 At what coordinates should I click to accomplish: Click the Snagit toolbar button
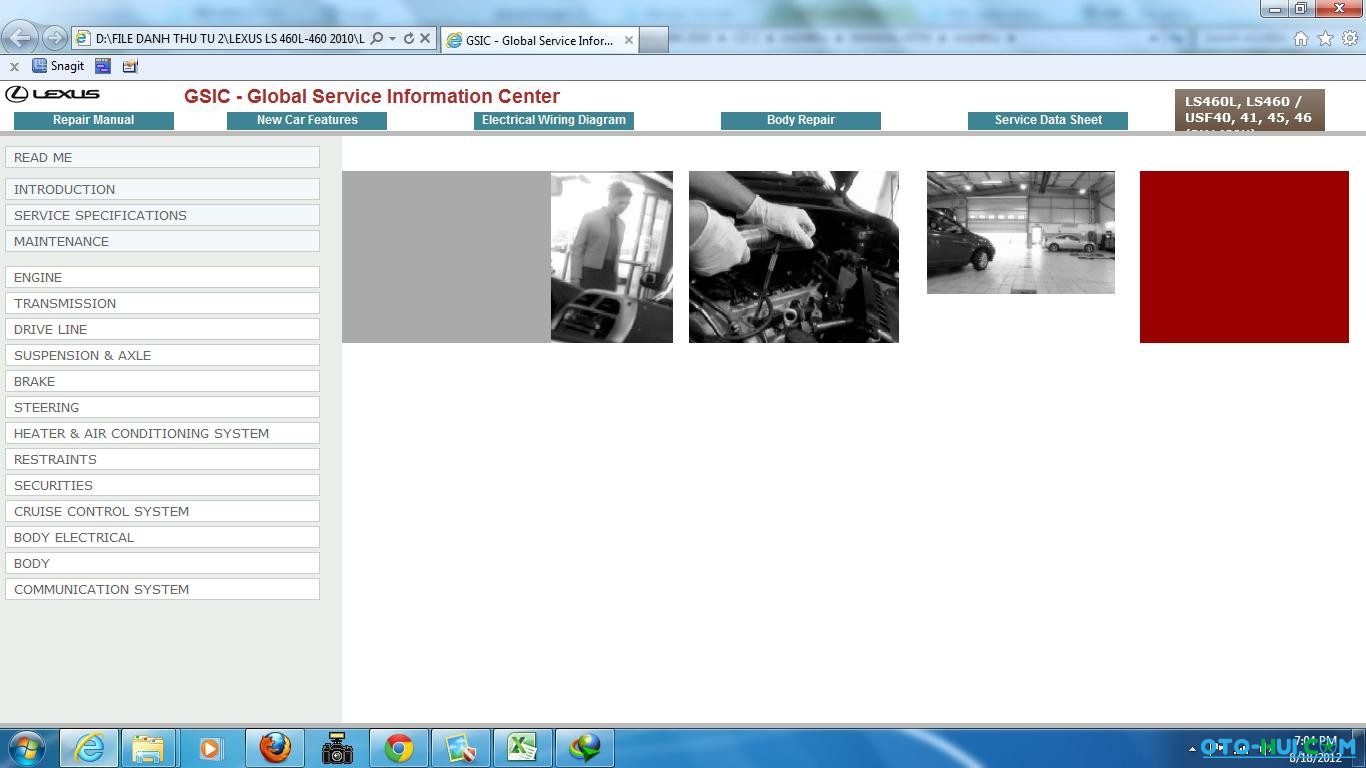coord(58,66)
